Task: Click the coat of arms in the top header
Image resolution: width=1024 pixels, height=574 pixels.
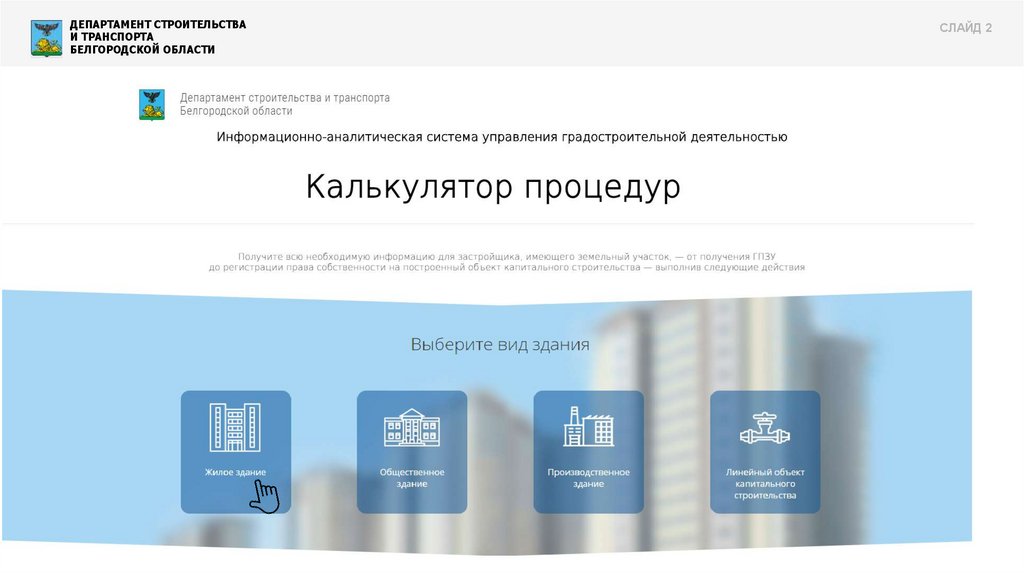Action: coord(47,37)
